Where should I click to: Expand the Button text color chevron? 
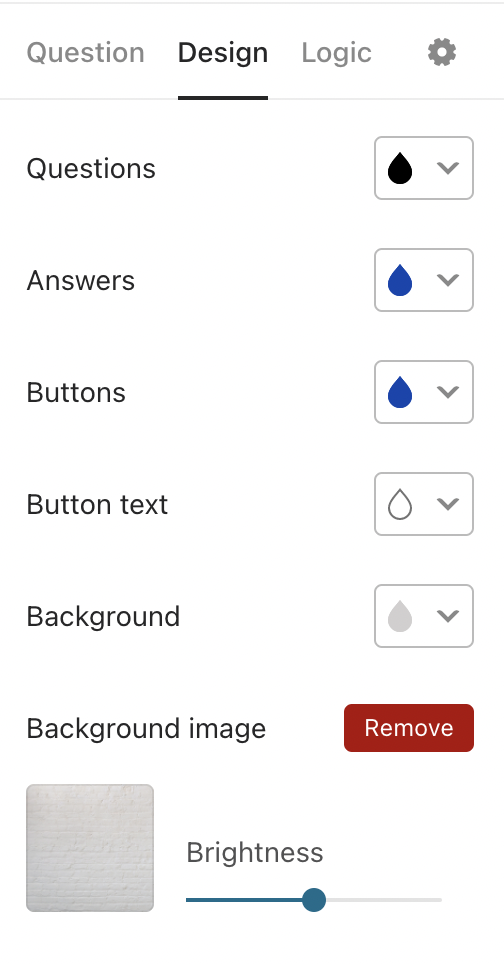[x=448, y=504]
